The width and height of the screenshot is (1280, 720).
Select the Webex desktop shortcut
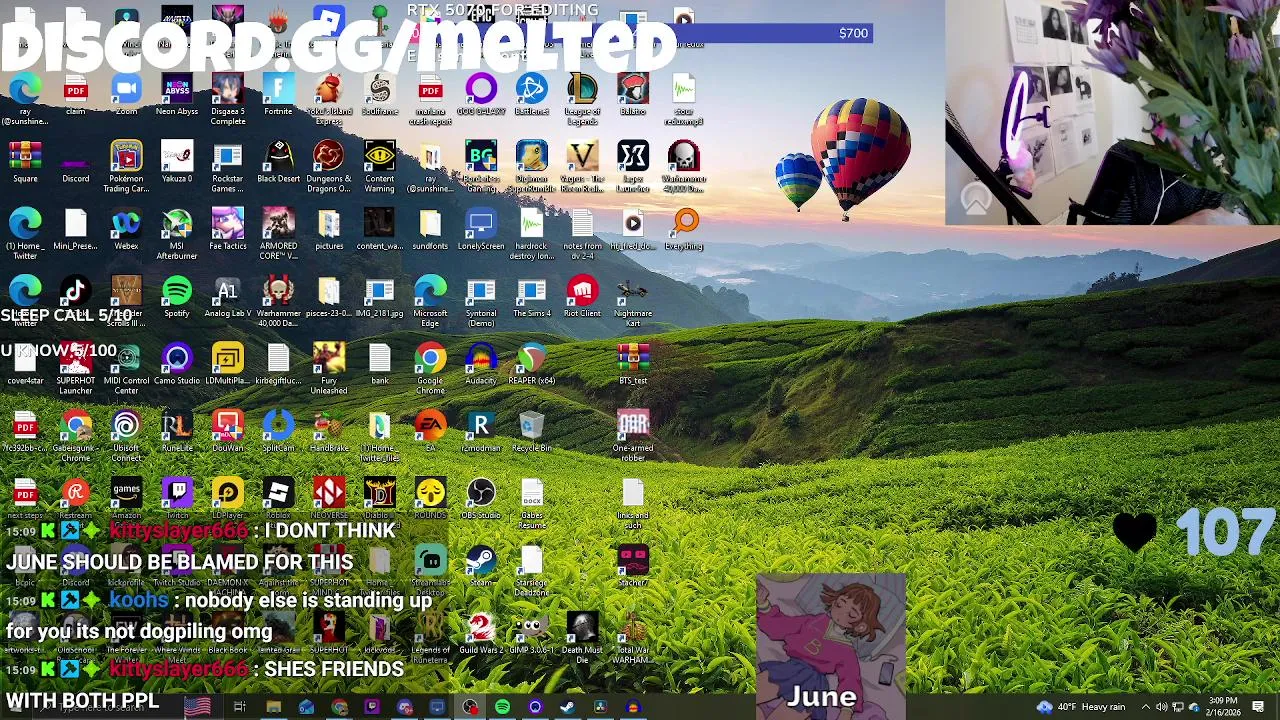pyautogui.click(x=126, y=230)
